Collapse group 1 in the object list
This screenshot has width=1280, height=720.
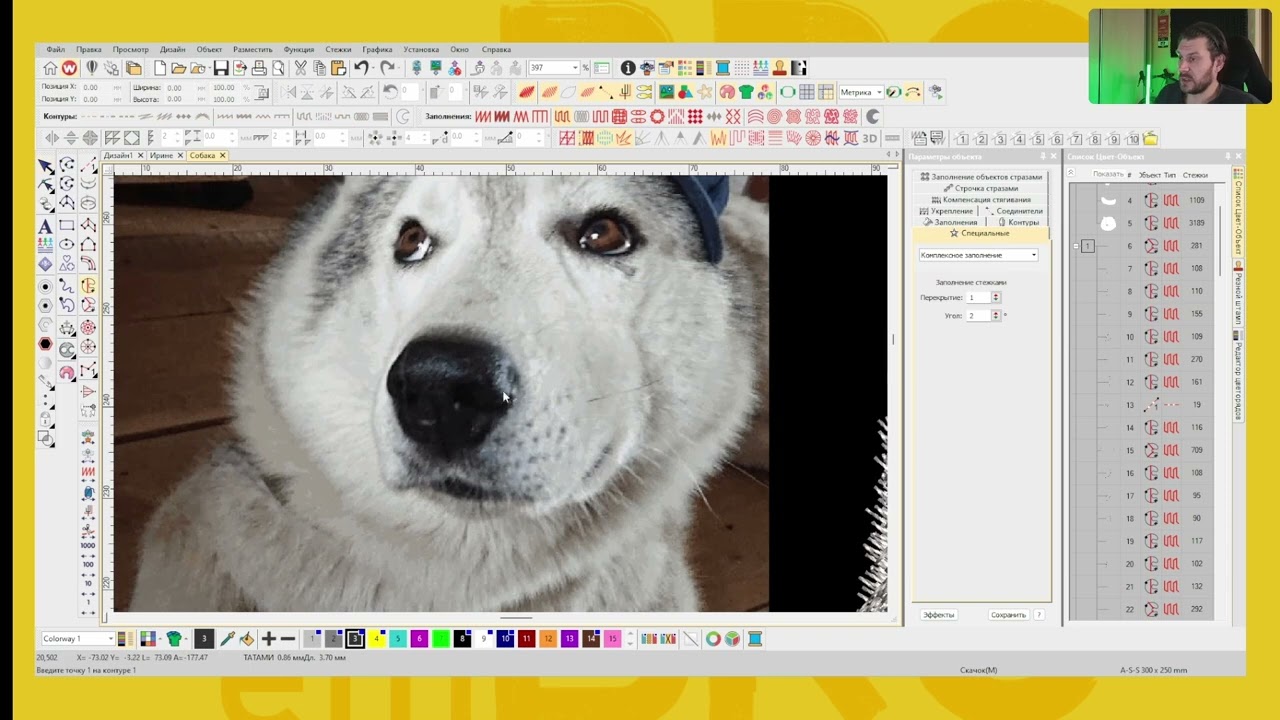coord(1076,246)
